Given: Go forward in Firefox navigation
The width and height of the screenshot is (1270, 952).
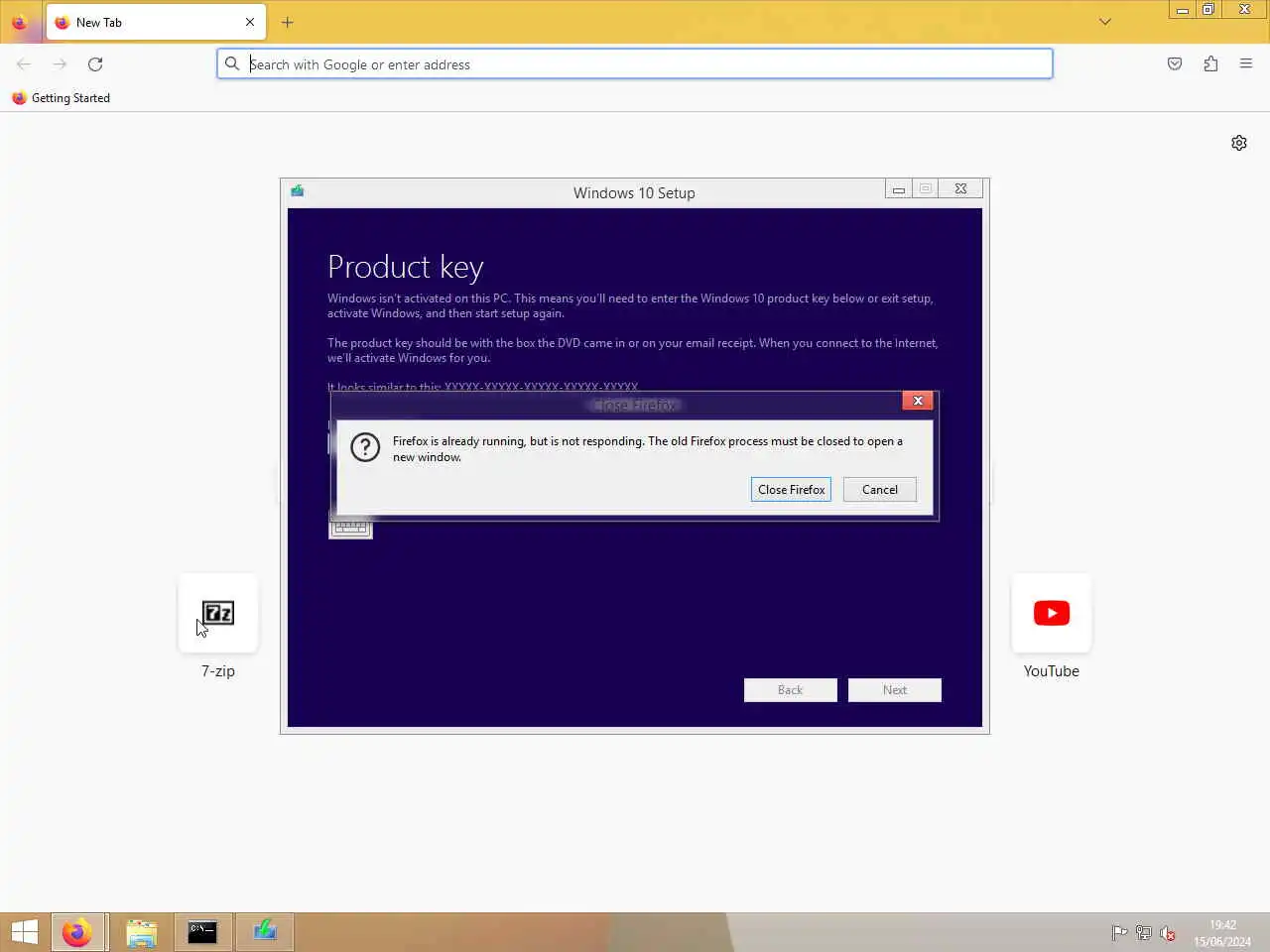Looking at the screenshot, I should pos(60,63).
